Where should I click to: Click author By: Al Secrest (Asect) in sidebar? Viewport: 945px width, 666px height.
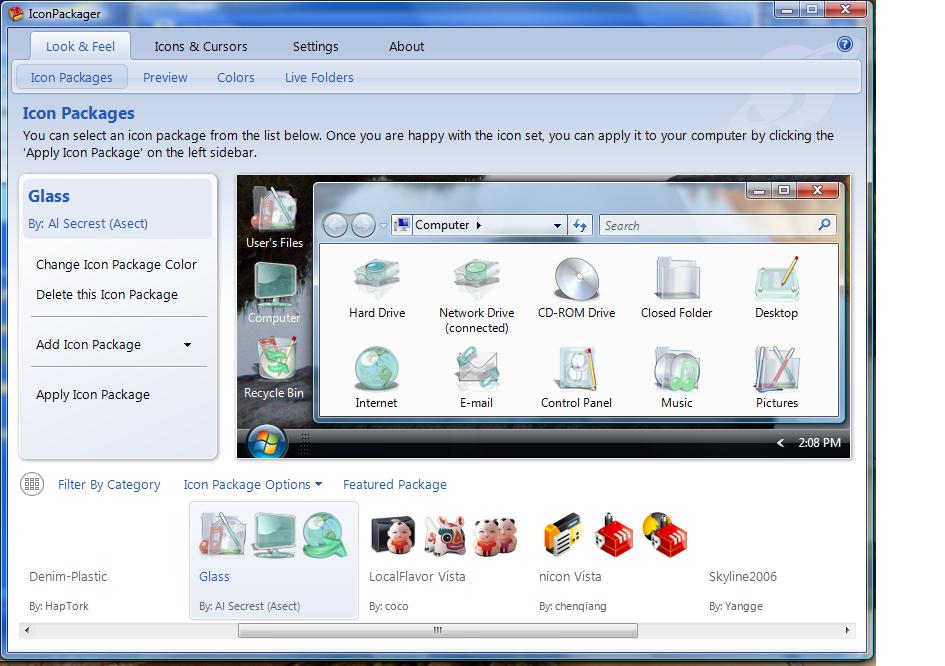88,224
